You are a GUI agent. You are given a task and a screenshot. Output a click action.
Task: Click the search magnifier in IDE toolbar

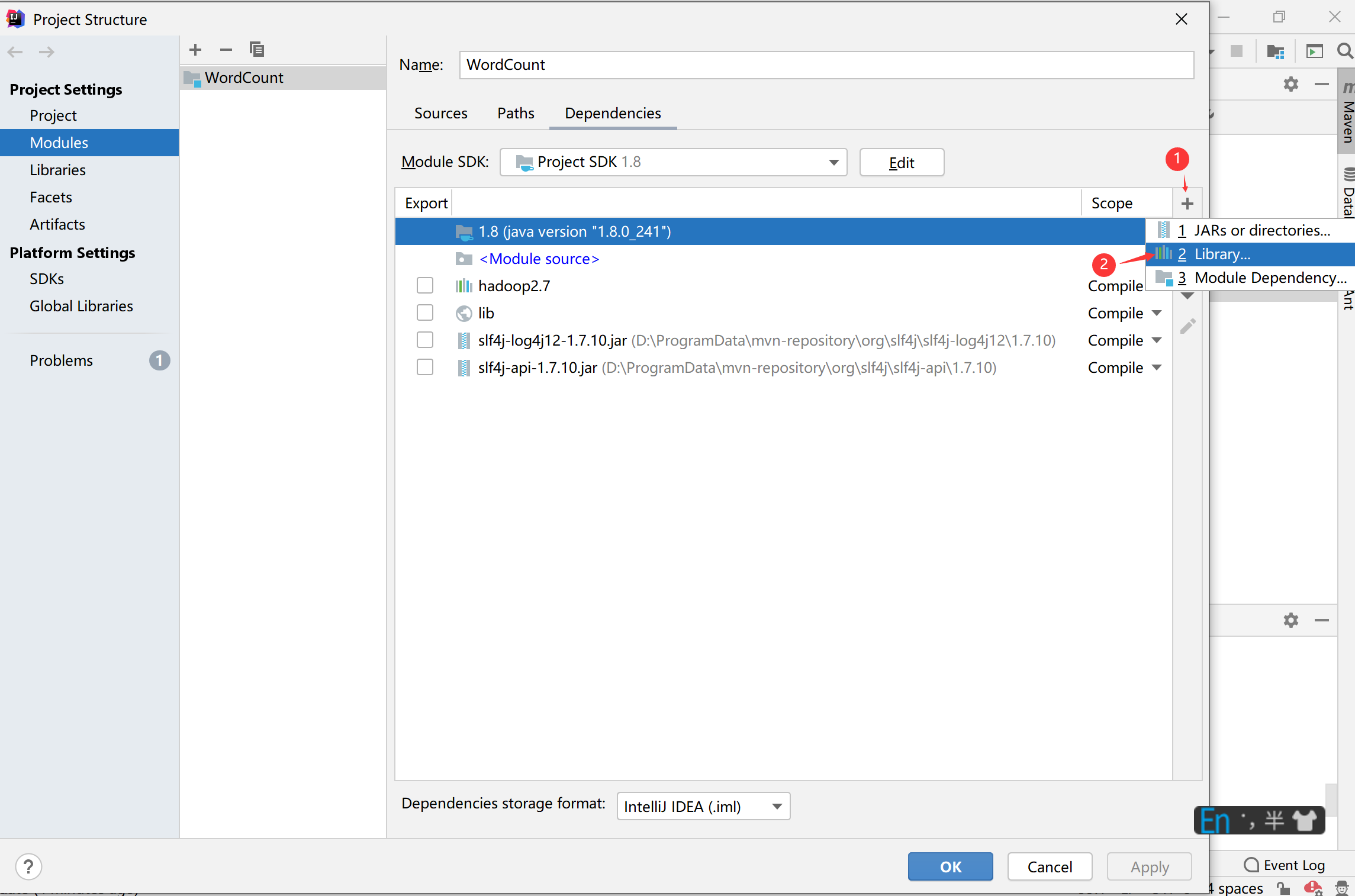1345,51
